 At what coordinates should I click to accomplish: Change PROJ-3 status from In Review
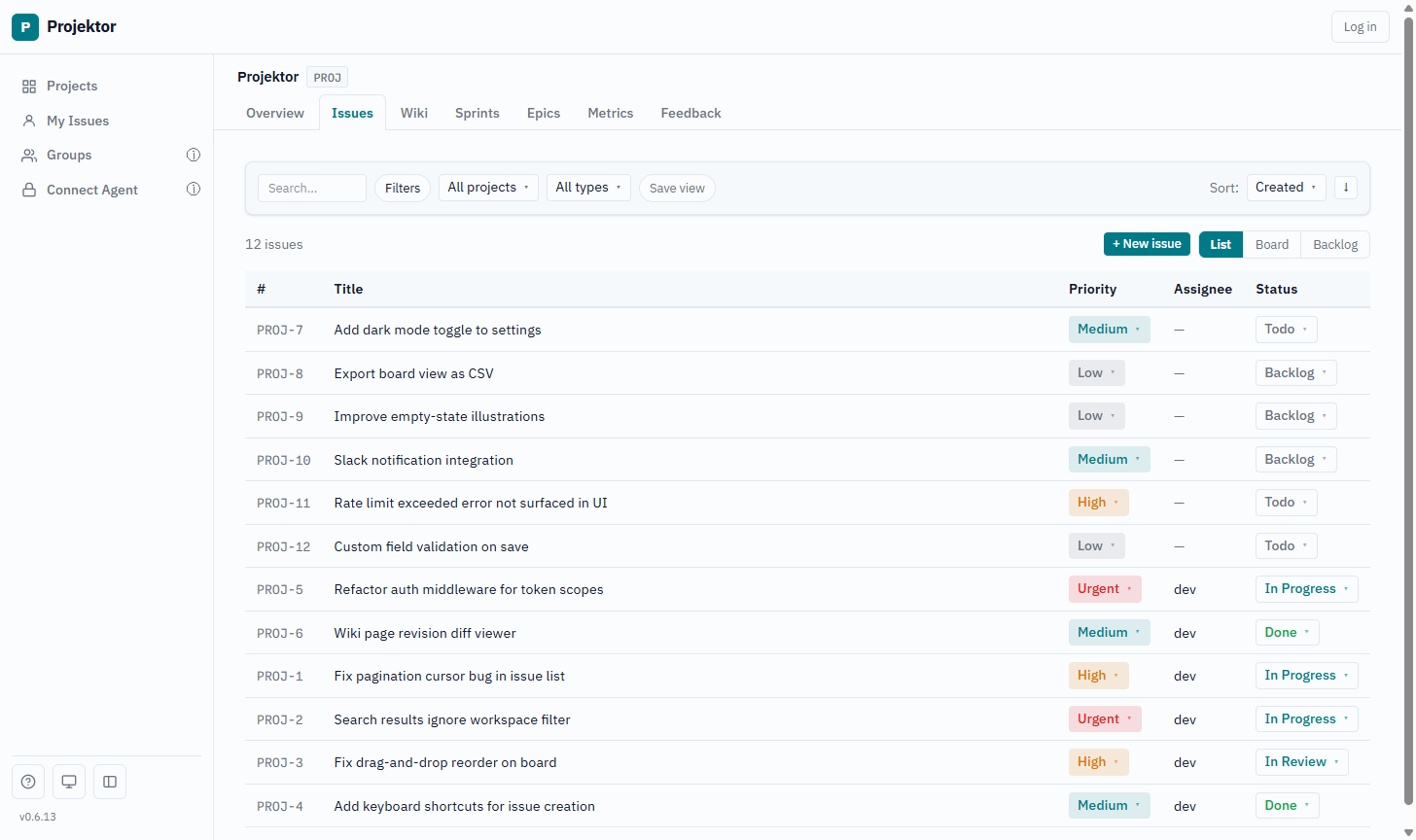click(x=1301, y=762)
